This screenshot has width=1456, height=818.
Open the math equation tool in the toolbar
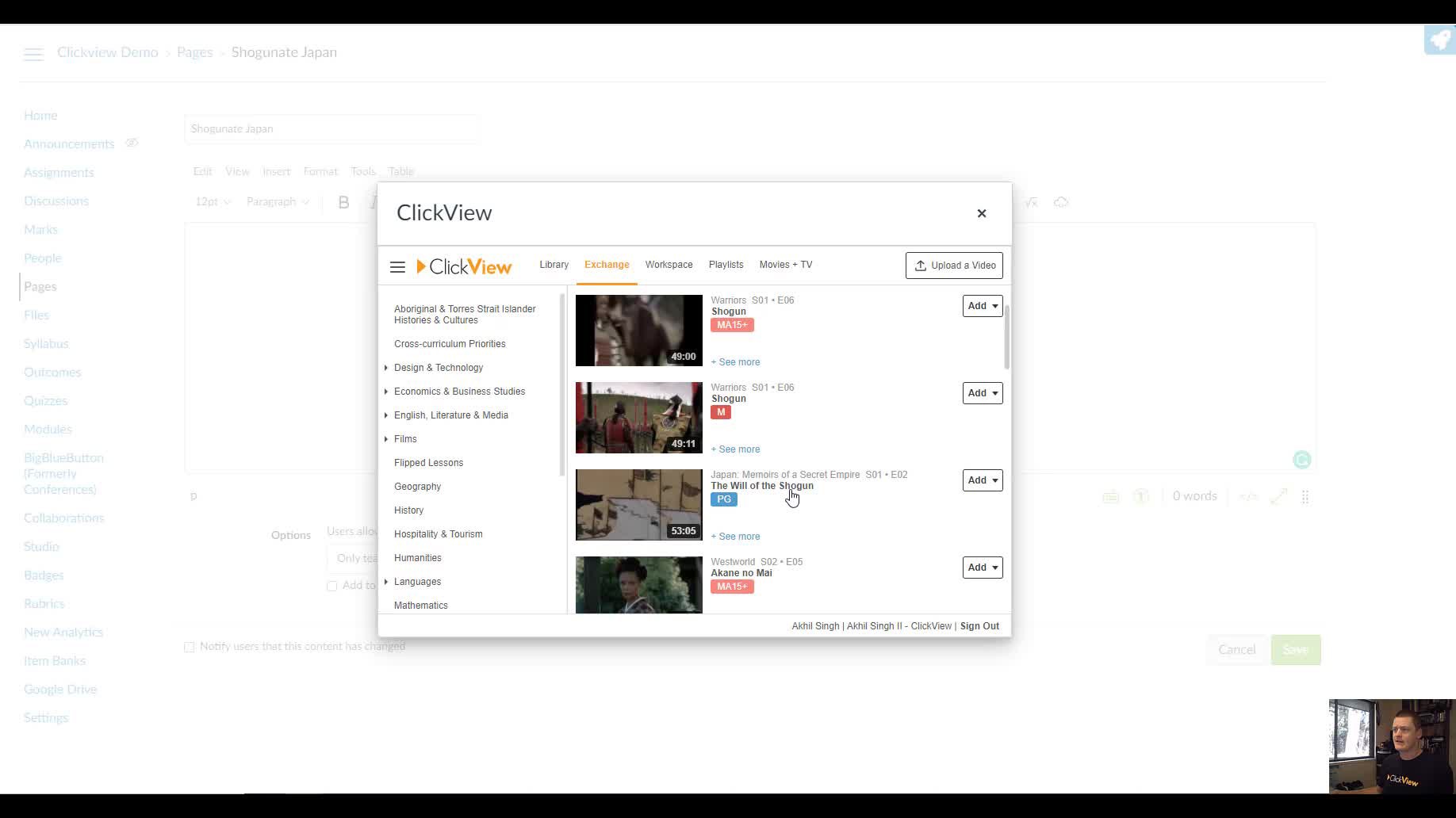1029,202
